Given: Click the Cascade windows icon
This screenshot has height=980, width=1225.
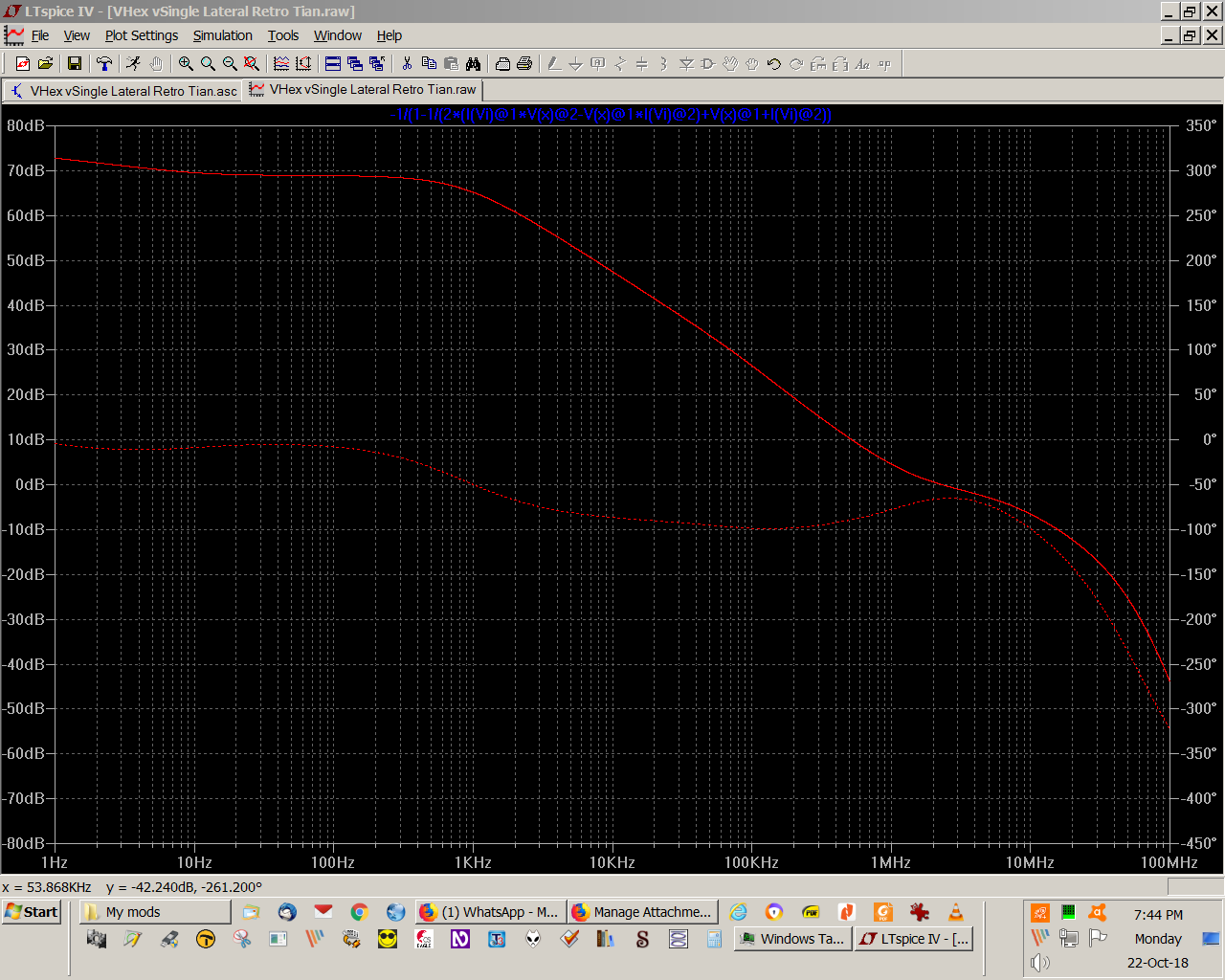Looking at the screenshot, I should [355, 64].
